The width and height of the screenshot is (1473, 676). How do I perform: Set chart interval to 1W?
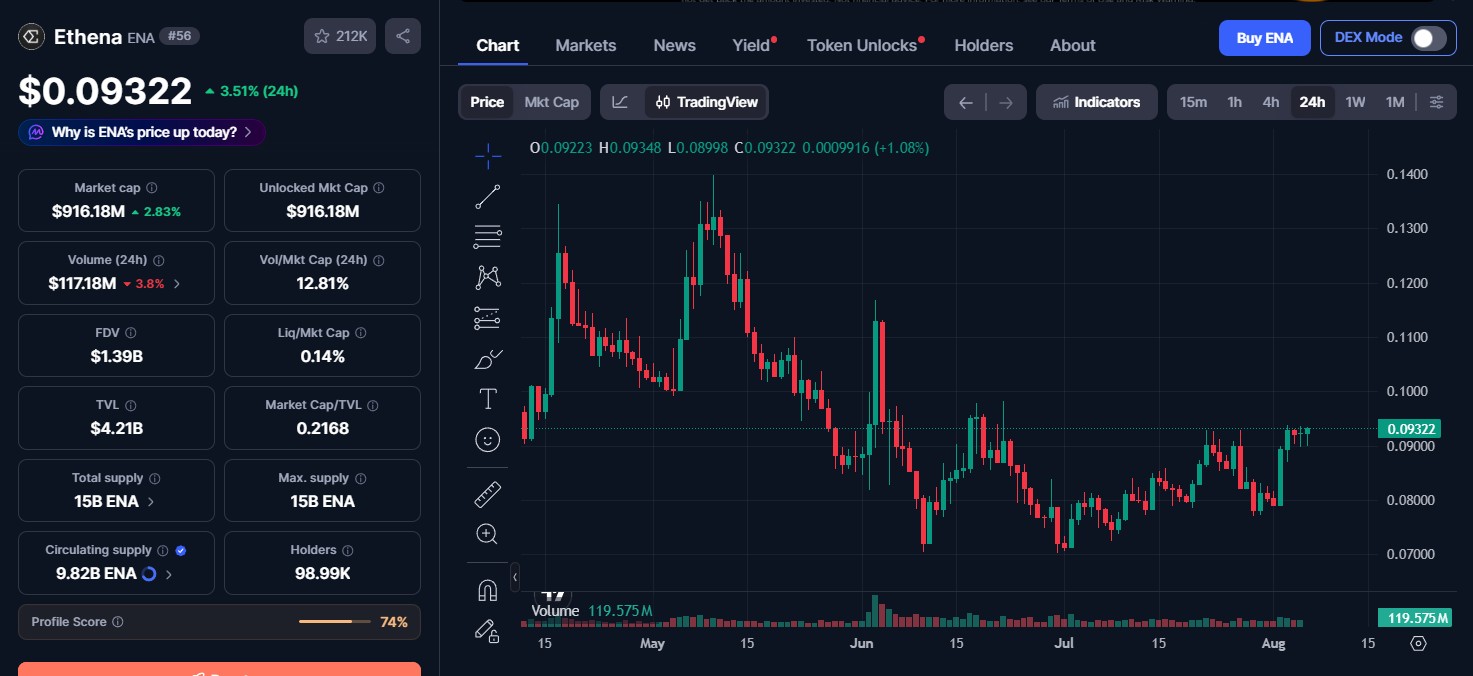tap(1355, 102)
